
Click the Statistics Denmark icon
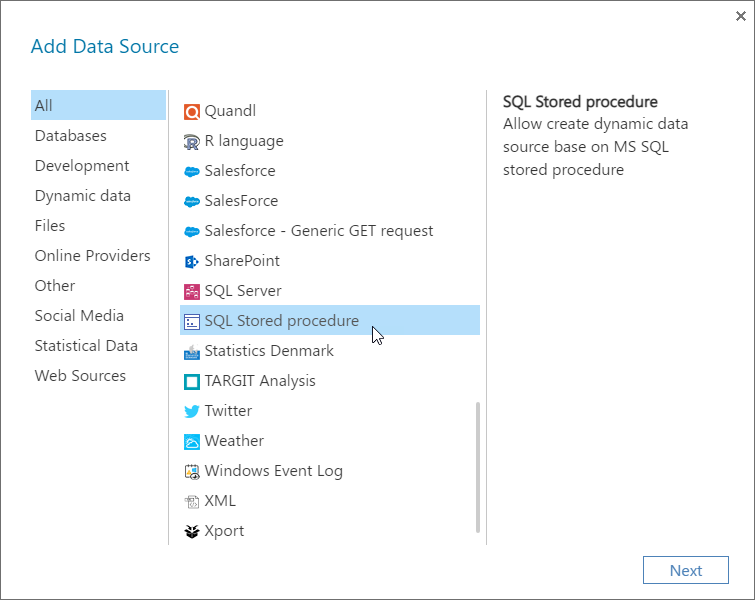point(192,352)
